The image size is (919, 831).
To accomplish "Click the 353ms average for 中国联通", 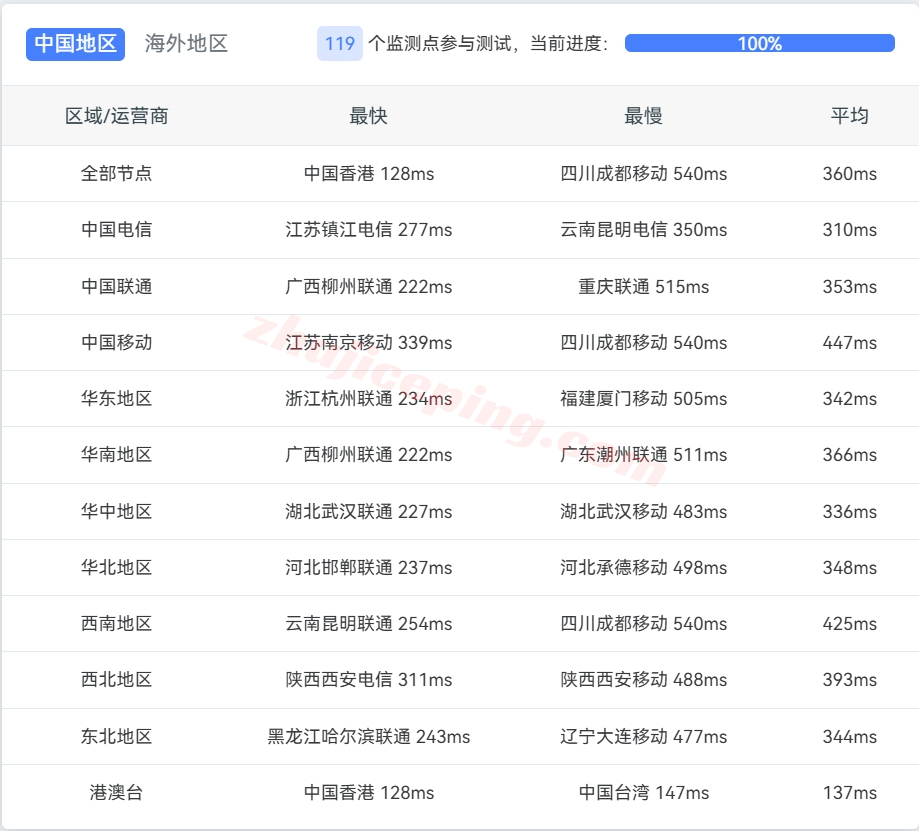I will 849,287.
